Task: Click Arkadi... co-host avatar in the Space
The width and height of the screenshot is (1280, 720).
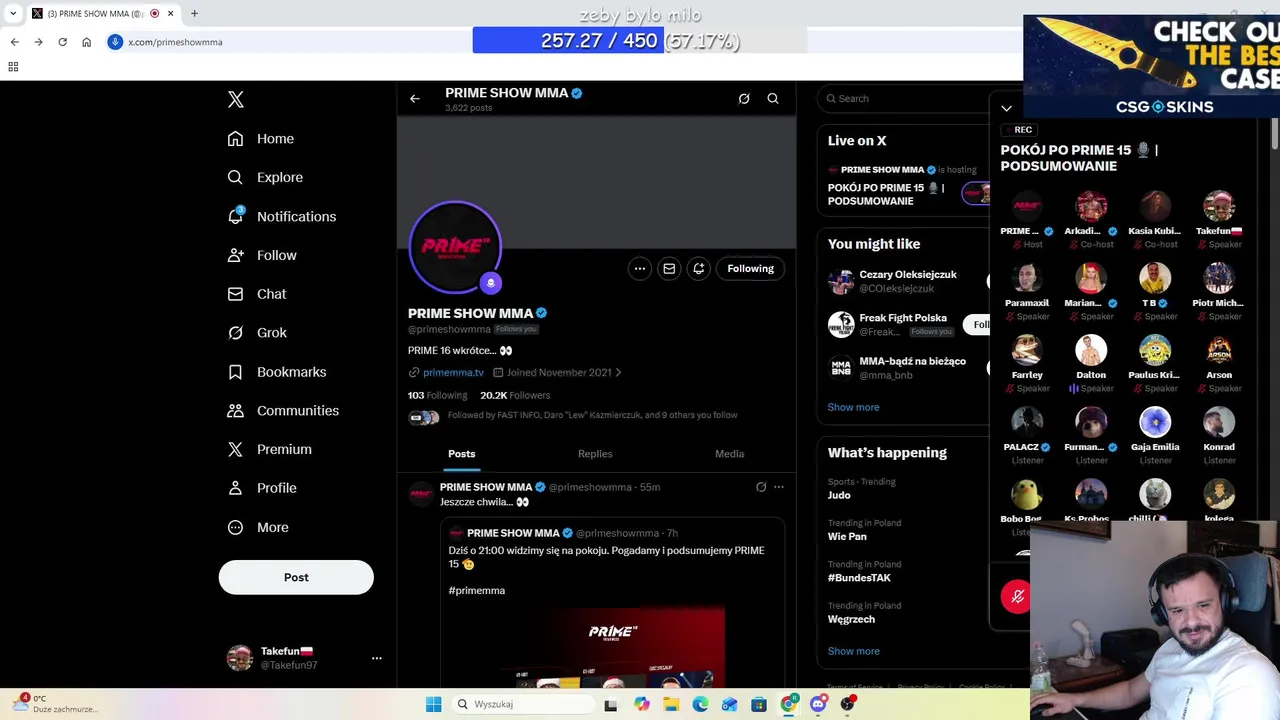Action: point(1091,206)
